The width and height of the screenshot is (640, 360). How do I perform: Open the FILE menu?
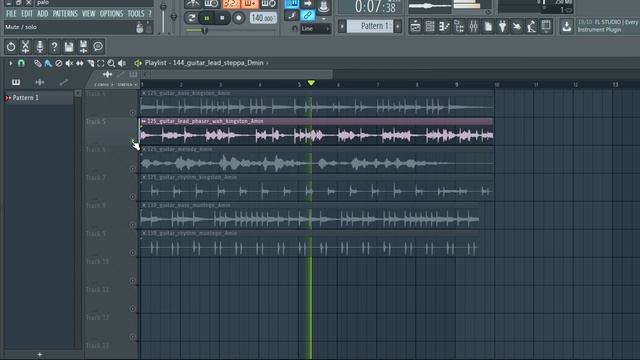(11, 14)
